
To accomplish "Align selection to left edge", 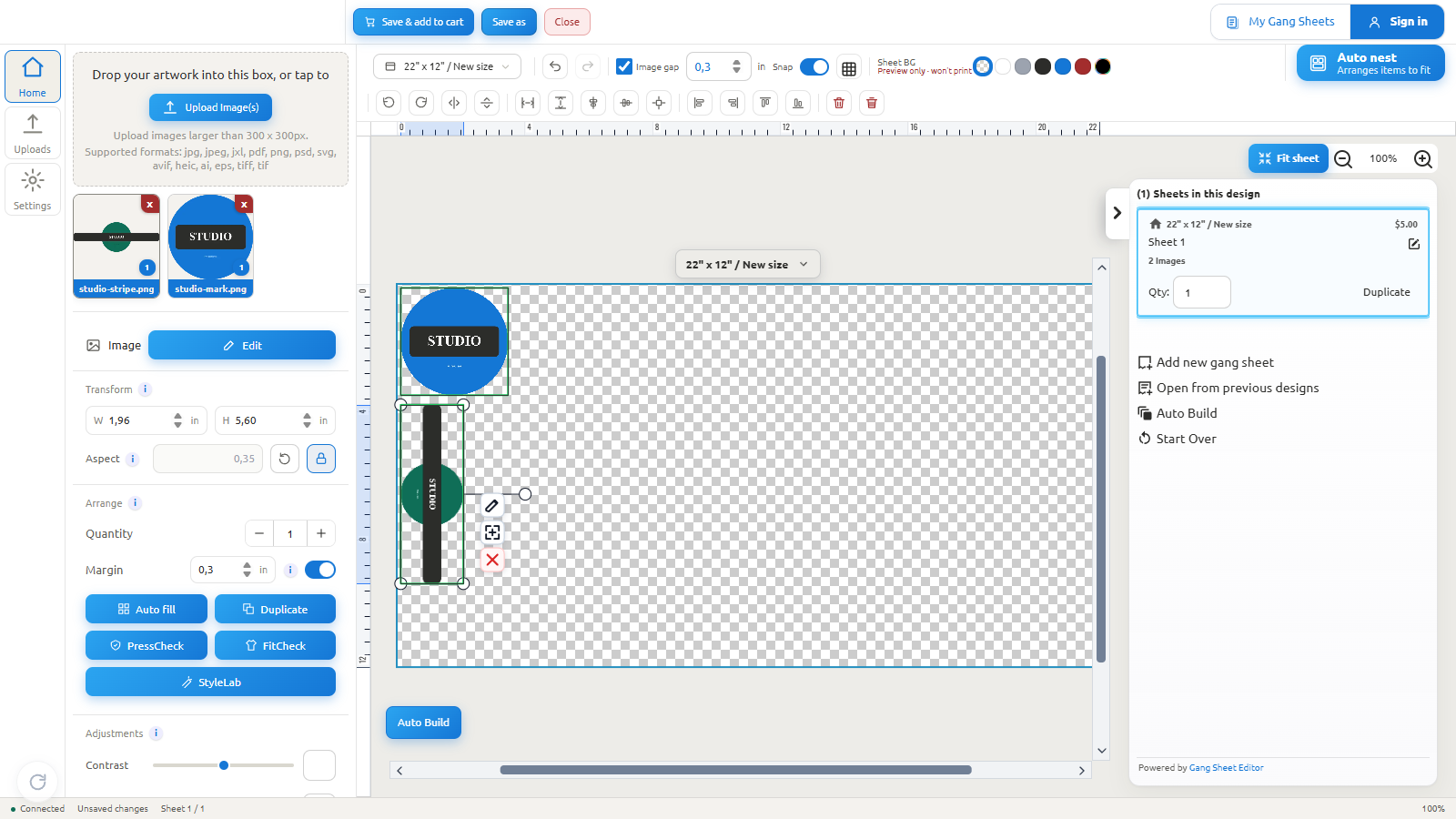I will (700, 103).
